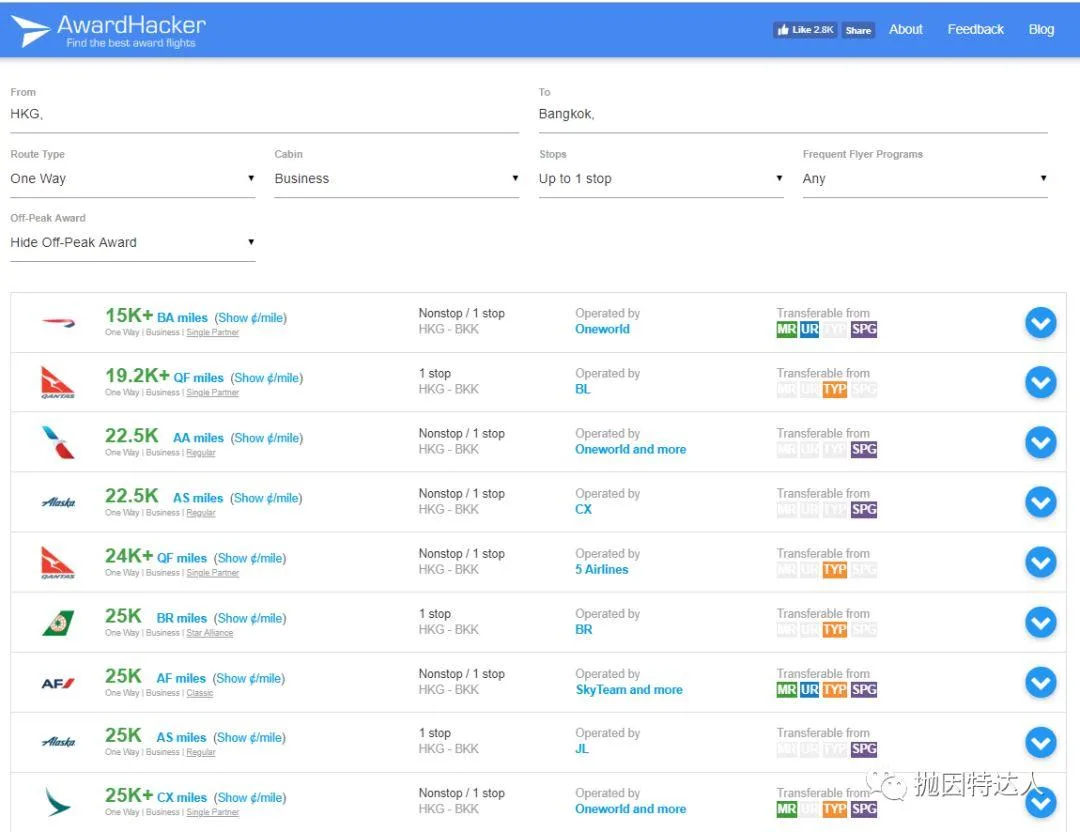Viewport: 1080px width, 832px height.
Task: Click the SPG badge in 22.5K AS row
Action: point(864,509)
